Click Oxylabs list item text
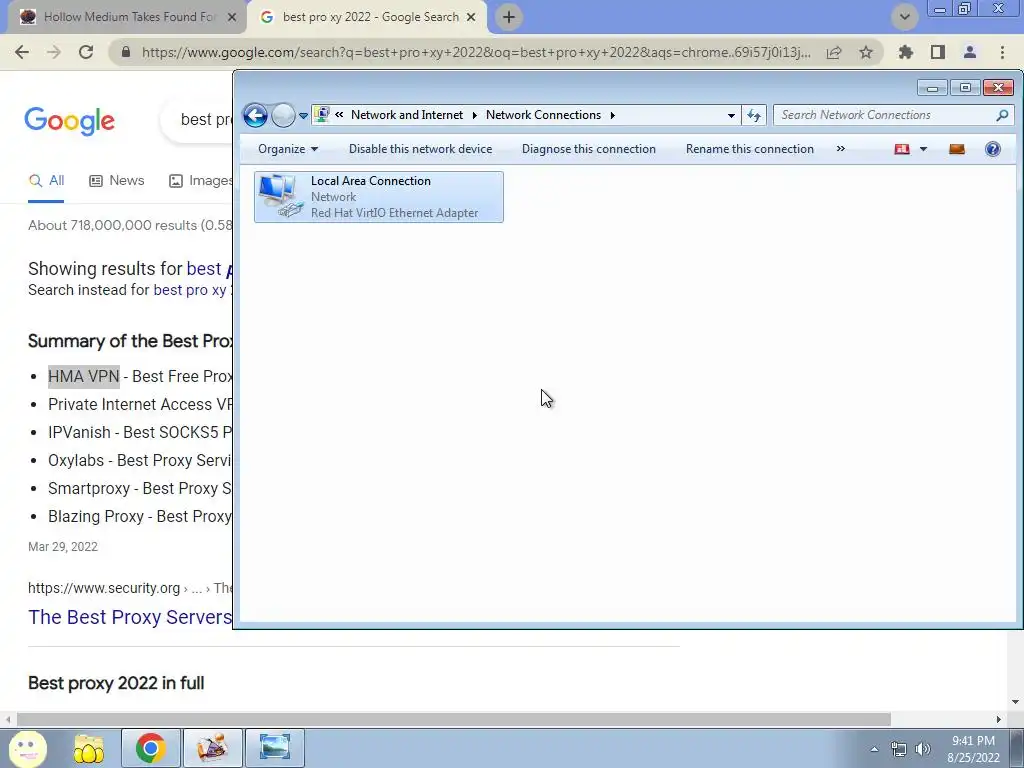The image size is (1024, 768). coord(139,460)
